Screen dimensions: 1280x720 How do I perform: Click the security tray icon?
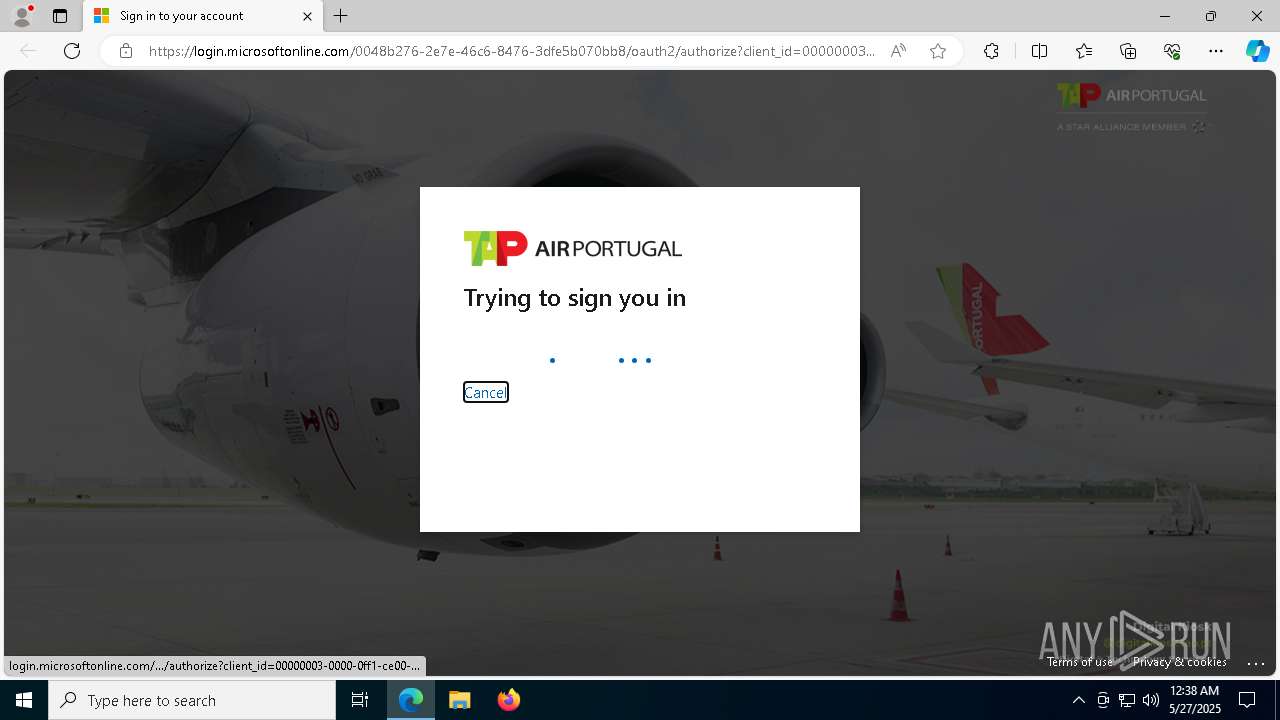[1103, 700]
